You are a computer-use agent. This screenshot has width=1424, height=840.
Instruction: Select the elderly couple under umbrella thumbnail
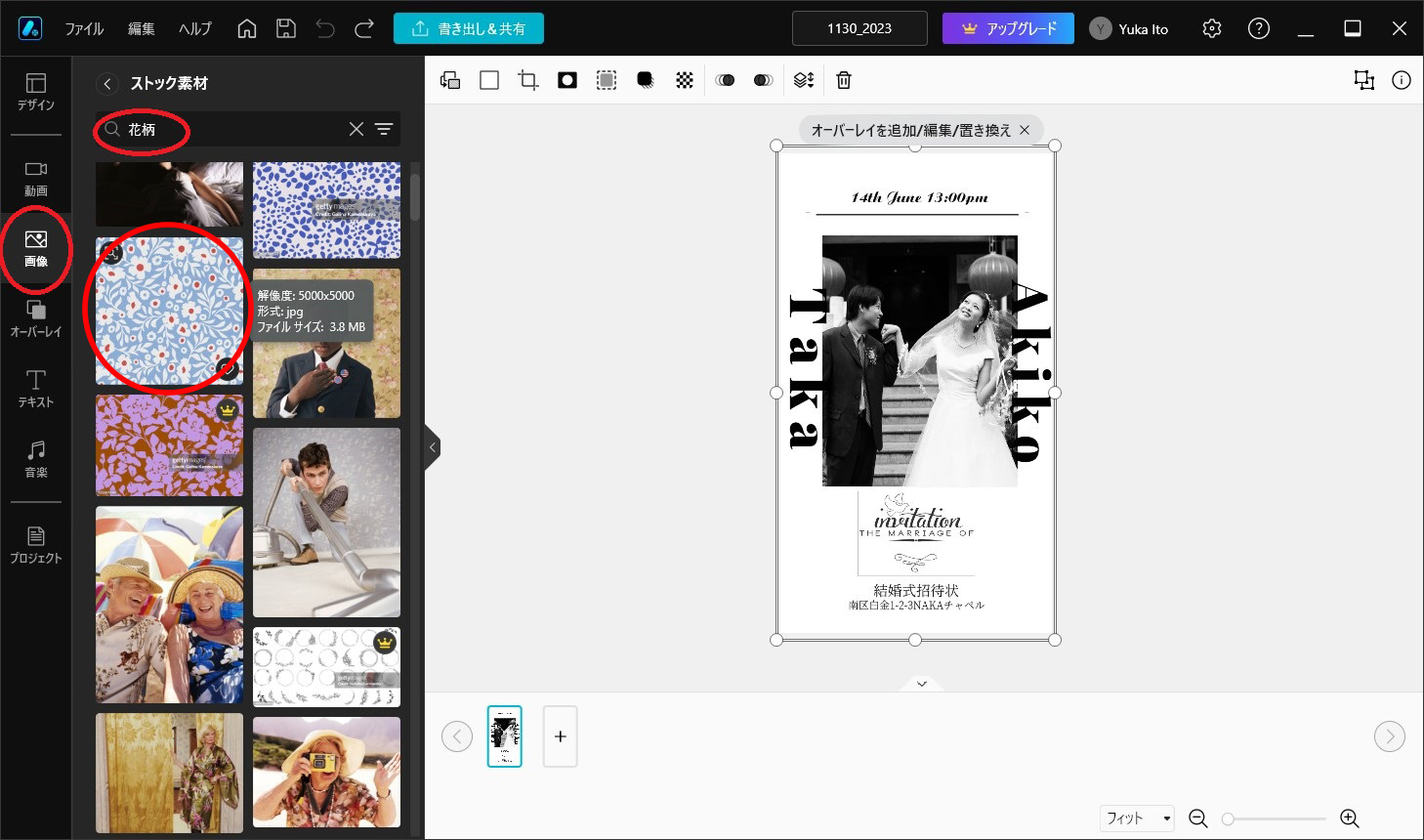[x=169, y=605]
